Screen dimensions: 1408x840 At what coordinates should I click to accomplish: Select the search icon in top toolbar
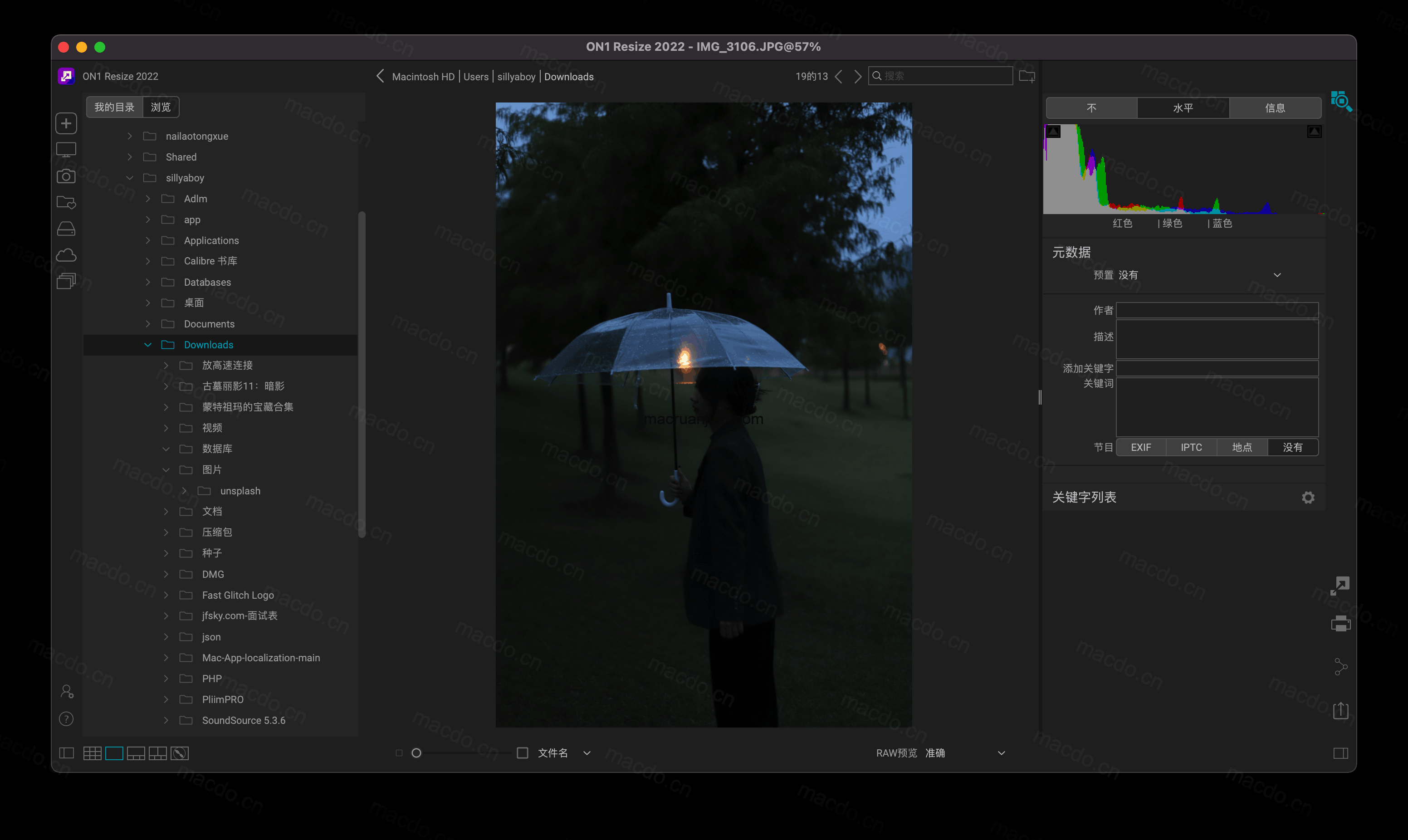pyautogui.click(x=878, y=76)
